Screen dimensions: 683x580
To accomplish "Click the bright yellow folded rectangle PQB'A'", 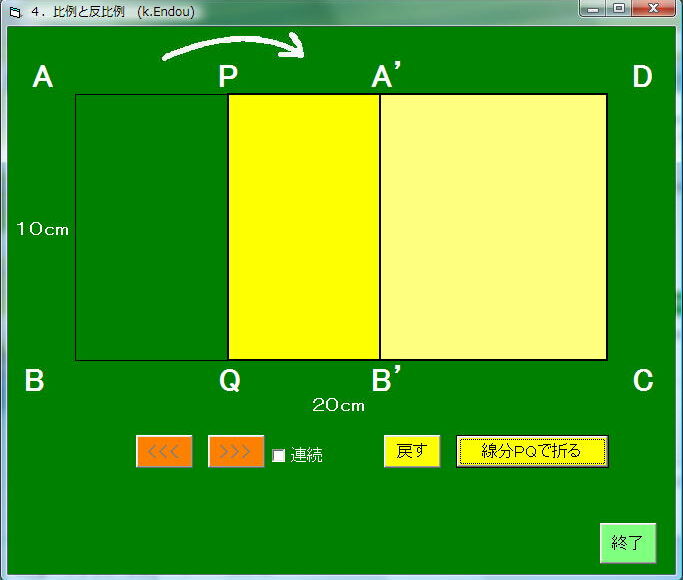I will [304, 227].
